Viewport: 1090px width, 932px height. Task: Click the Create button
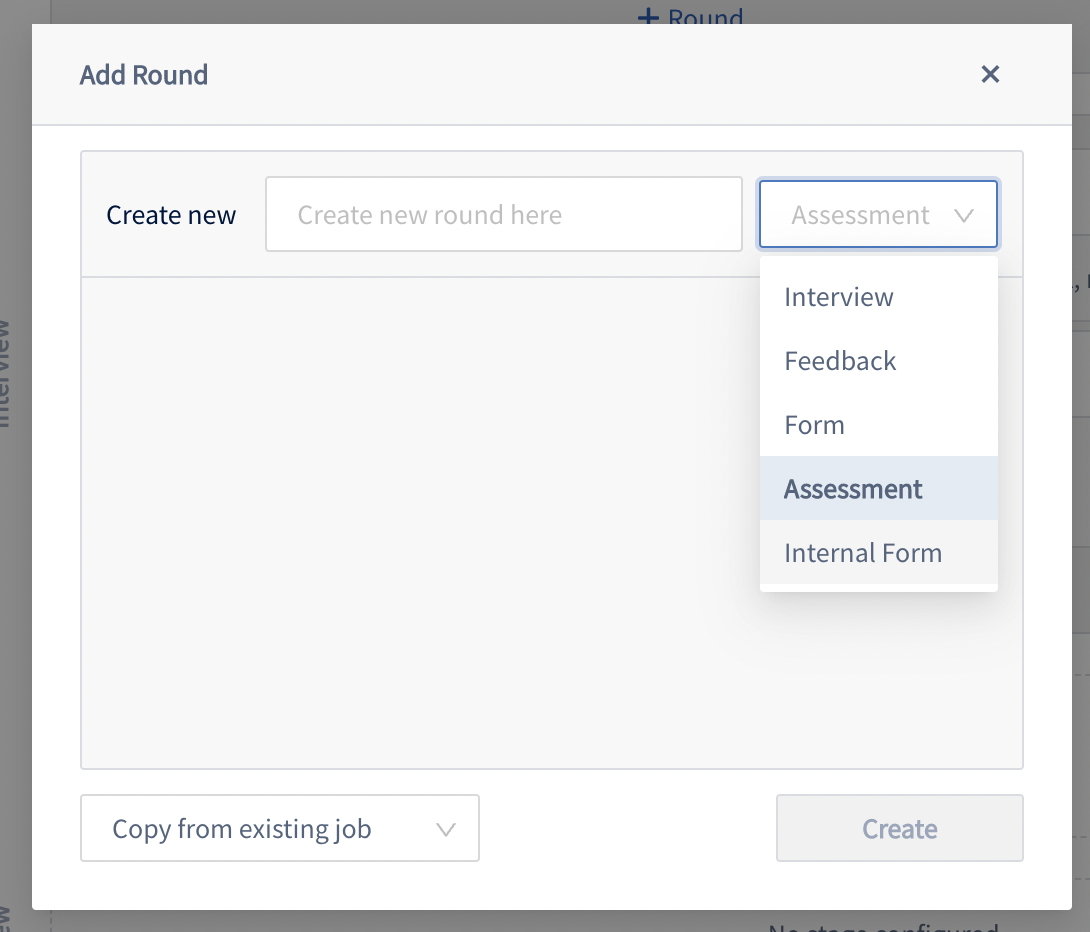pos(900,828)
